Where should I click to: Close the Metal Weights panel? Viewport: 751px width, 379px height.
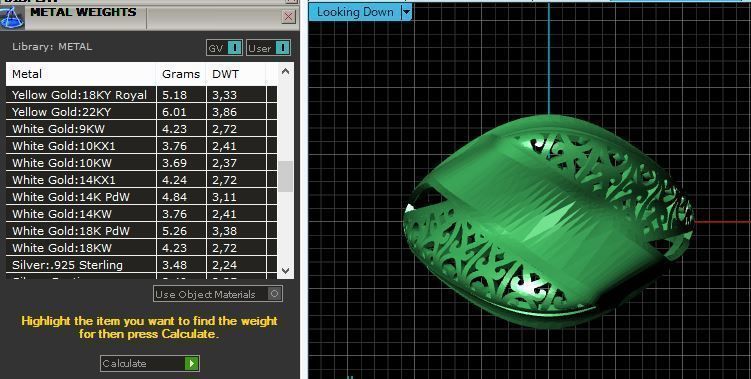(288, 17)
